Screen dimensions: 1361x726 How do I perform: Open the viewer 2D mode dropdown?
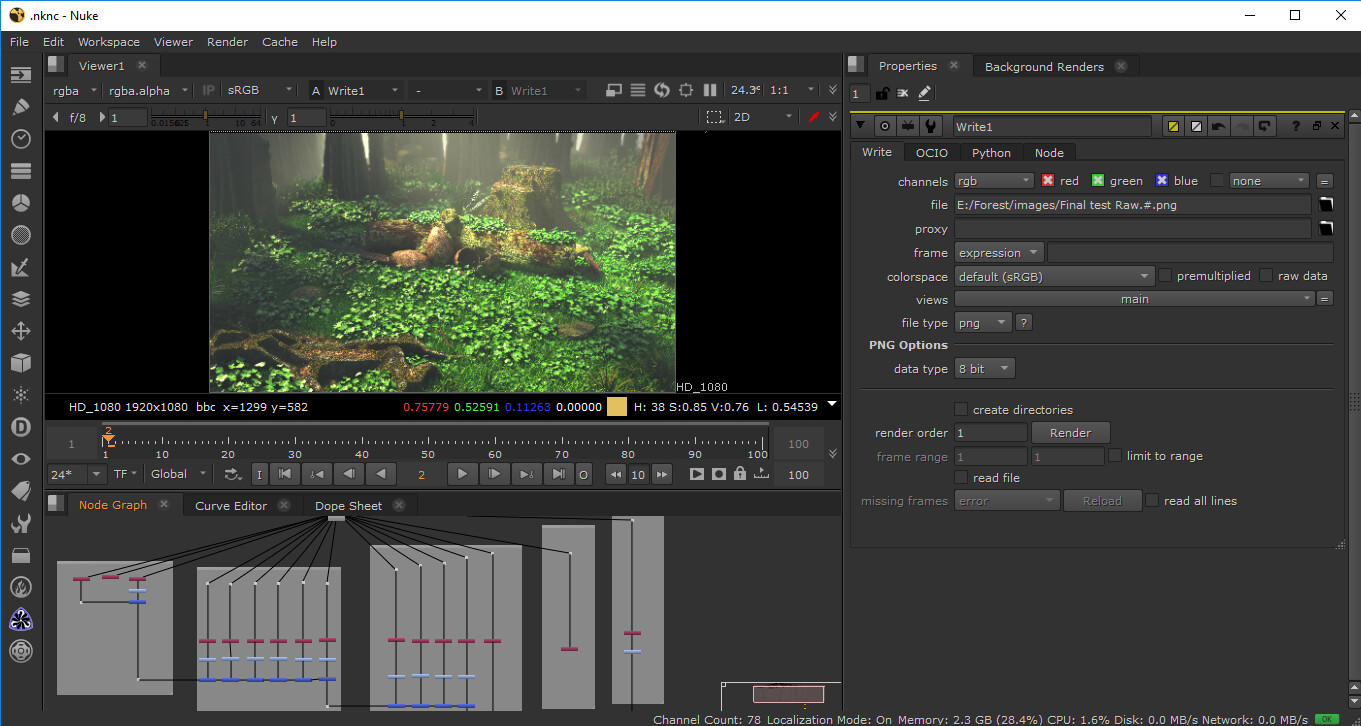pos(765,117)
